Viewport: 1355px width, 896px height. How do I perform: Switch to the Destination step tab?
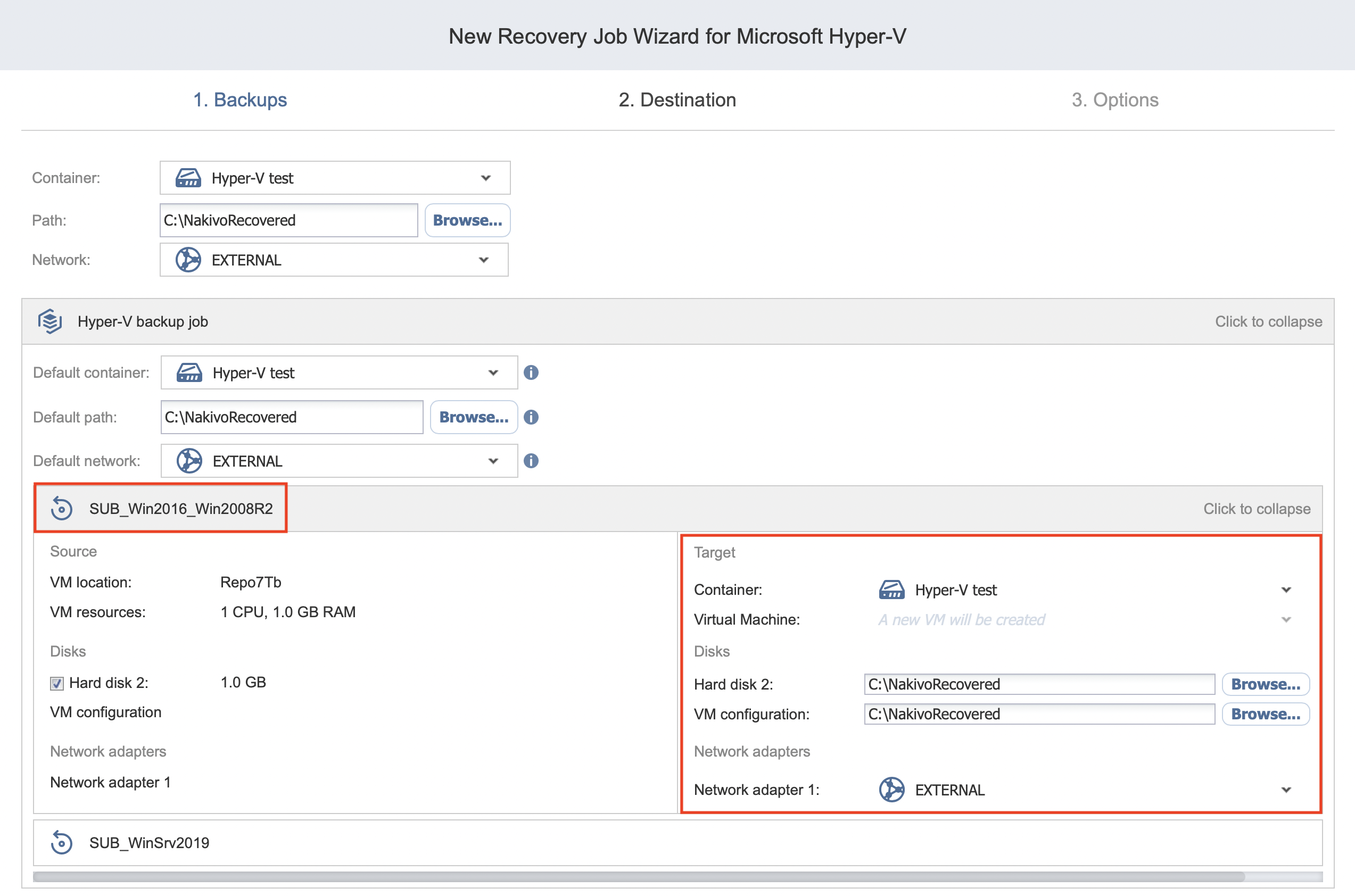pos(677,99)
